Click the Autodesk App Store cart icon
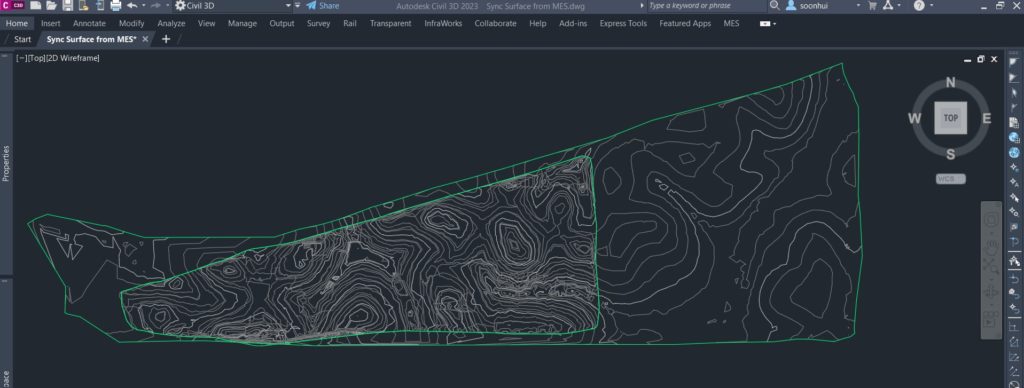The width and height of the screenshot is (1024, 388). pos(872,5)
